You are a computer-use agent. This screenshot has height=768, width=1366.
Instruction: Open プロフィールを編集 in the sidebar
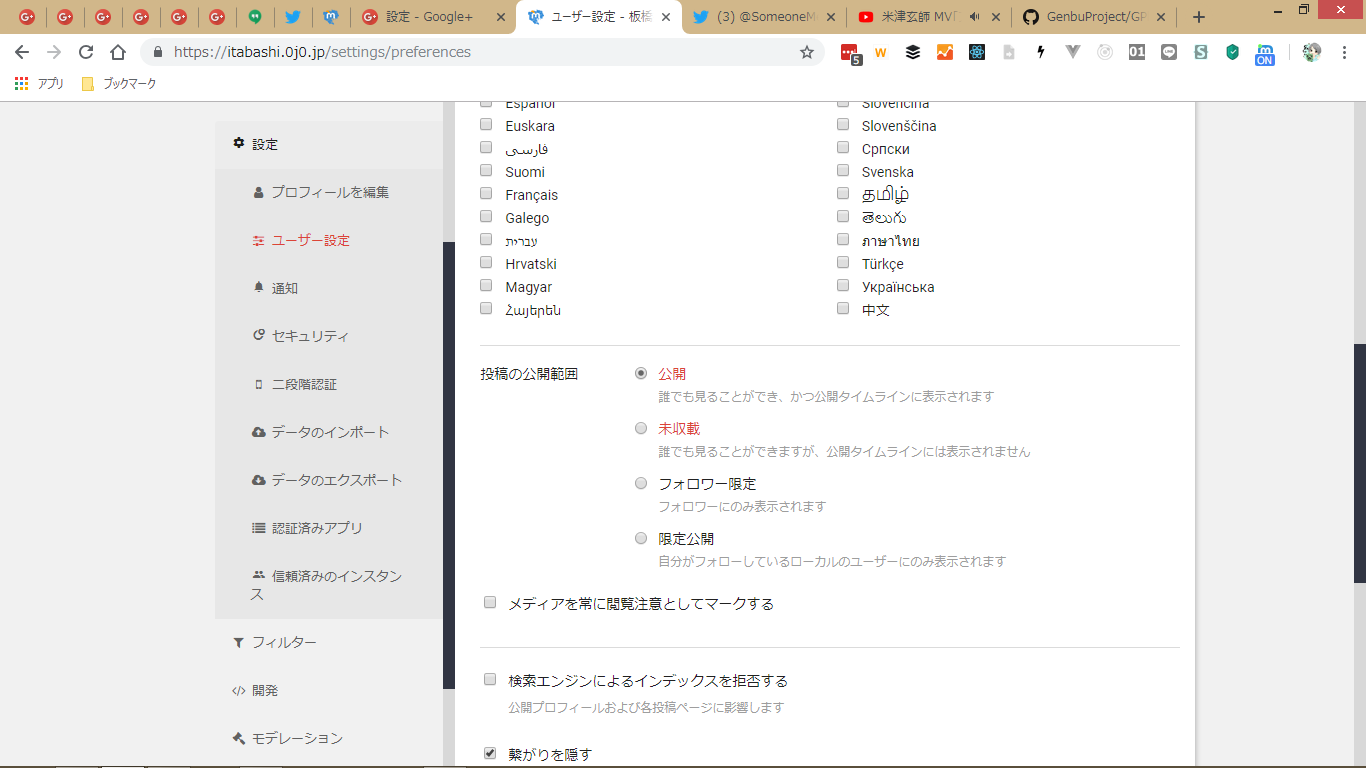330,192
